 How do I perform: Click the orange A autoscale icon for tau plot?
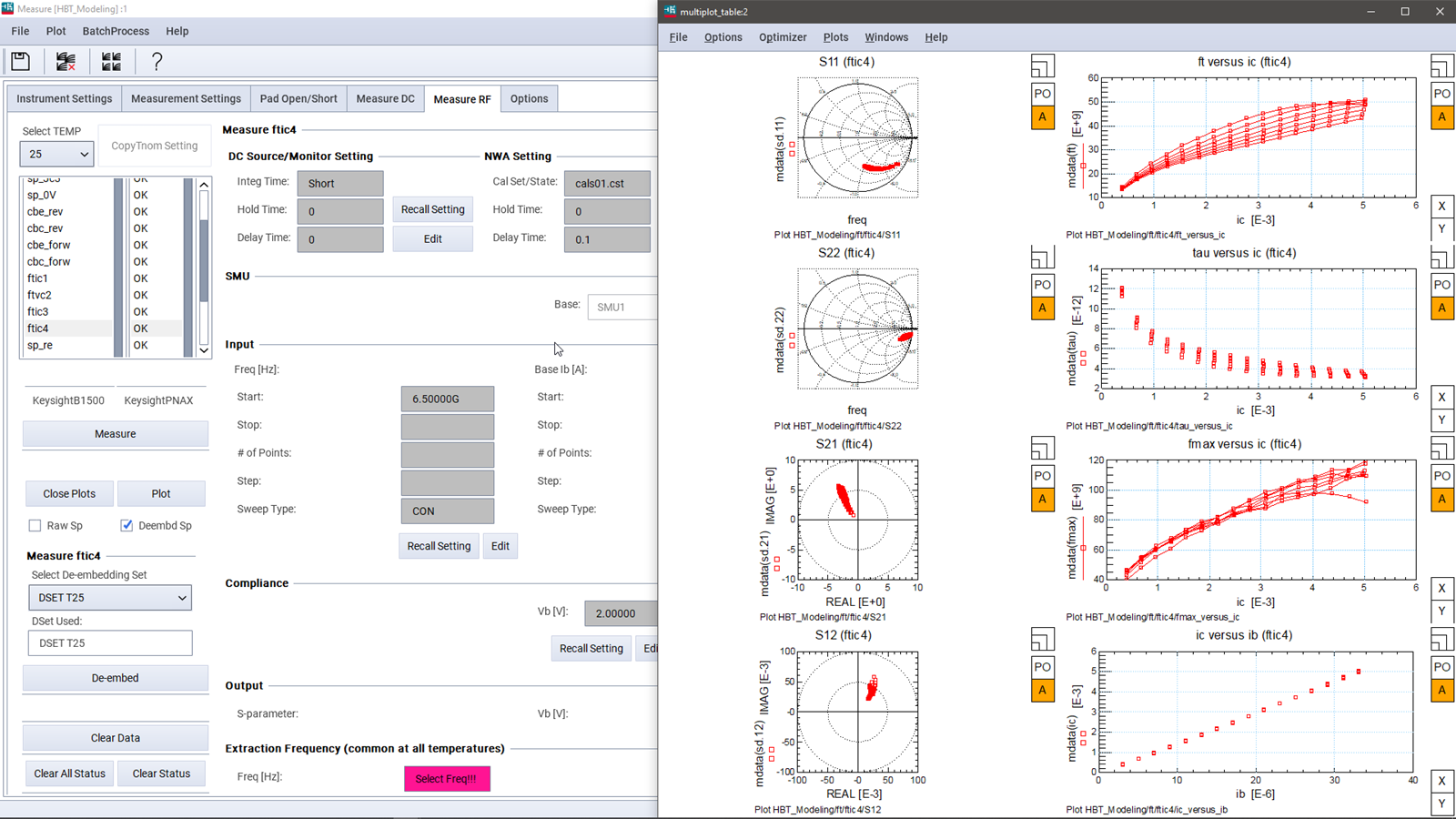[x=1441, y=308]
